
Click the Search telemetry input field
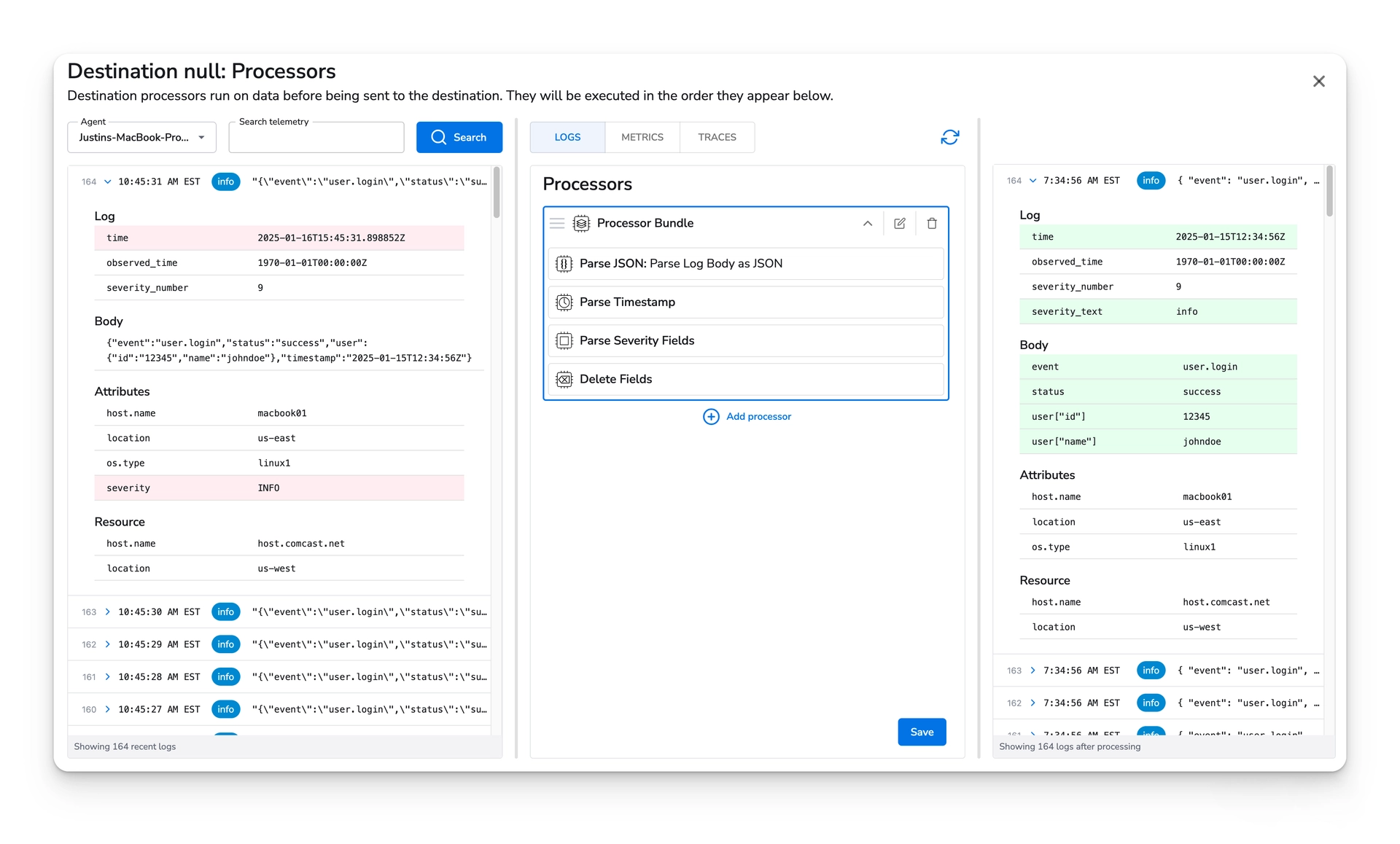tap(316, 137)
